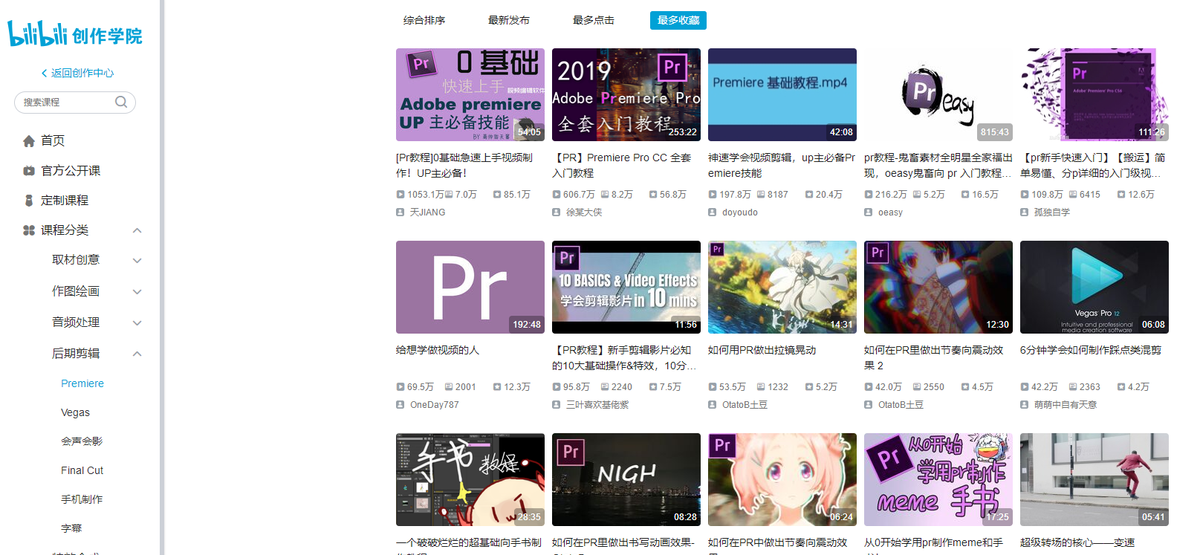Click author icon beside doyoudo
Image resolution: width=1200 pixels, height=555 pixels.
713,212
